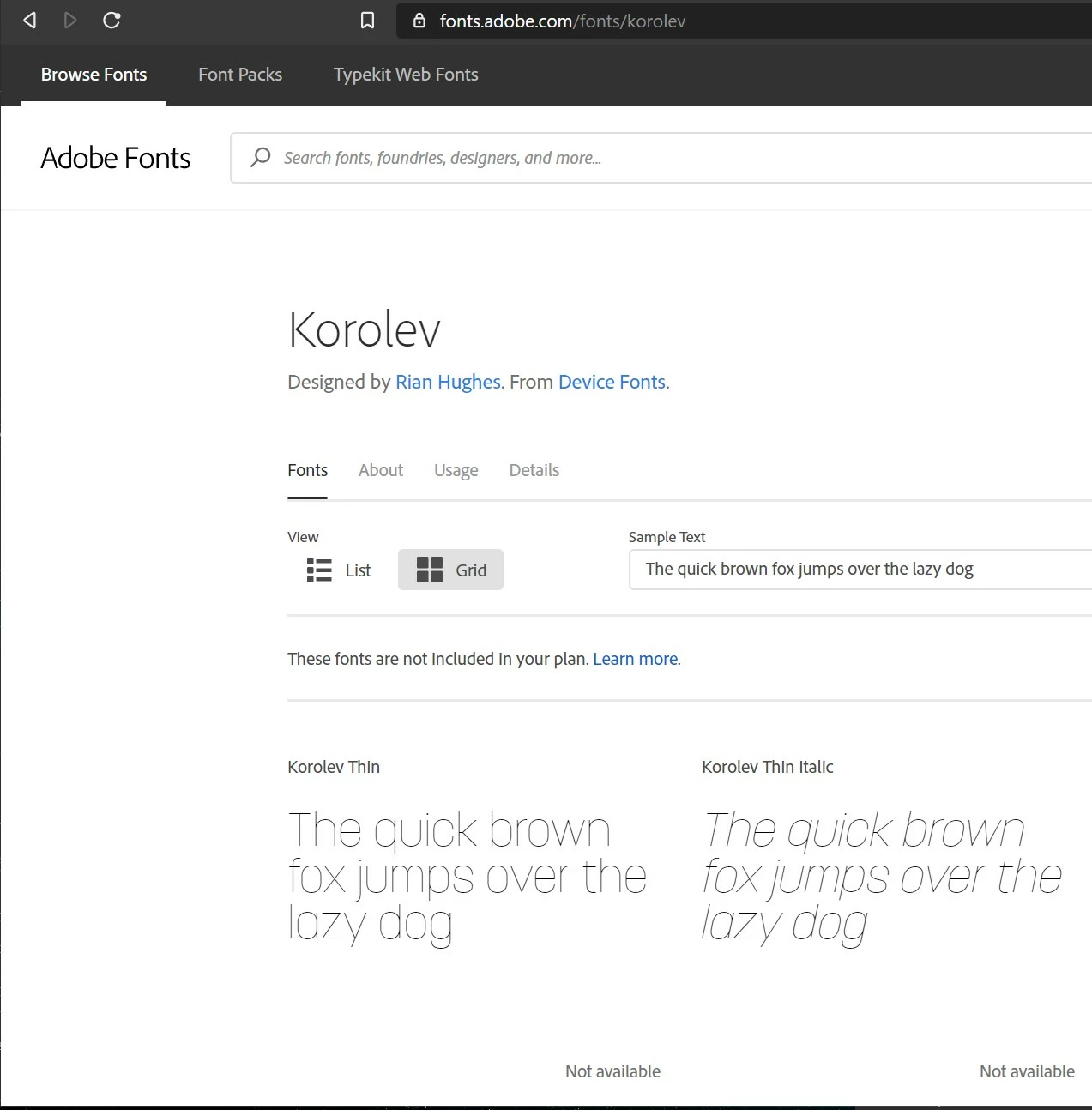1092x1110 pixels.
Task: Click the Adobe Fonts logo
Action: [x=116, y=158]
